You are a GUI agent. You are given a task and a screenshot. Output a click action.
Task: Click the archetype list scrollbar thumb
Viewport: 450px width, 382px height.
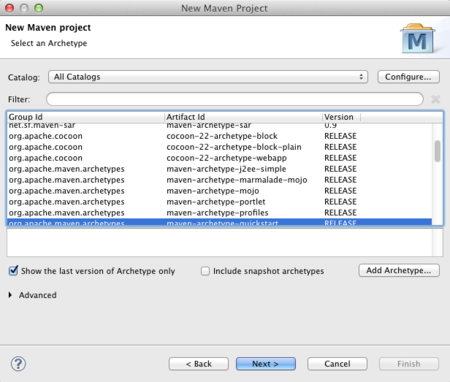click(437, 151)
